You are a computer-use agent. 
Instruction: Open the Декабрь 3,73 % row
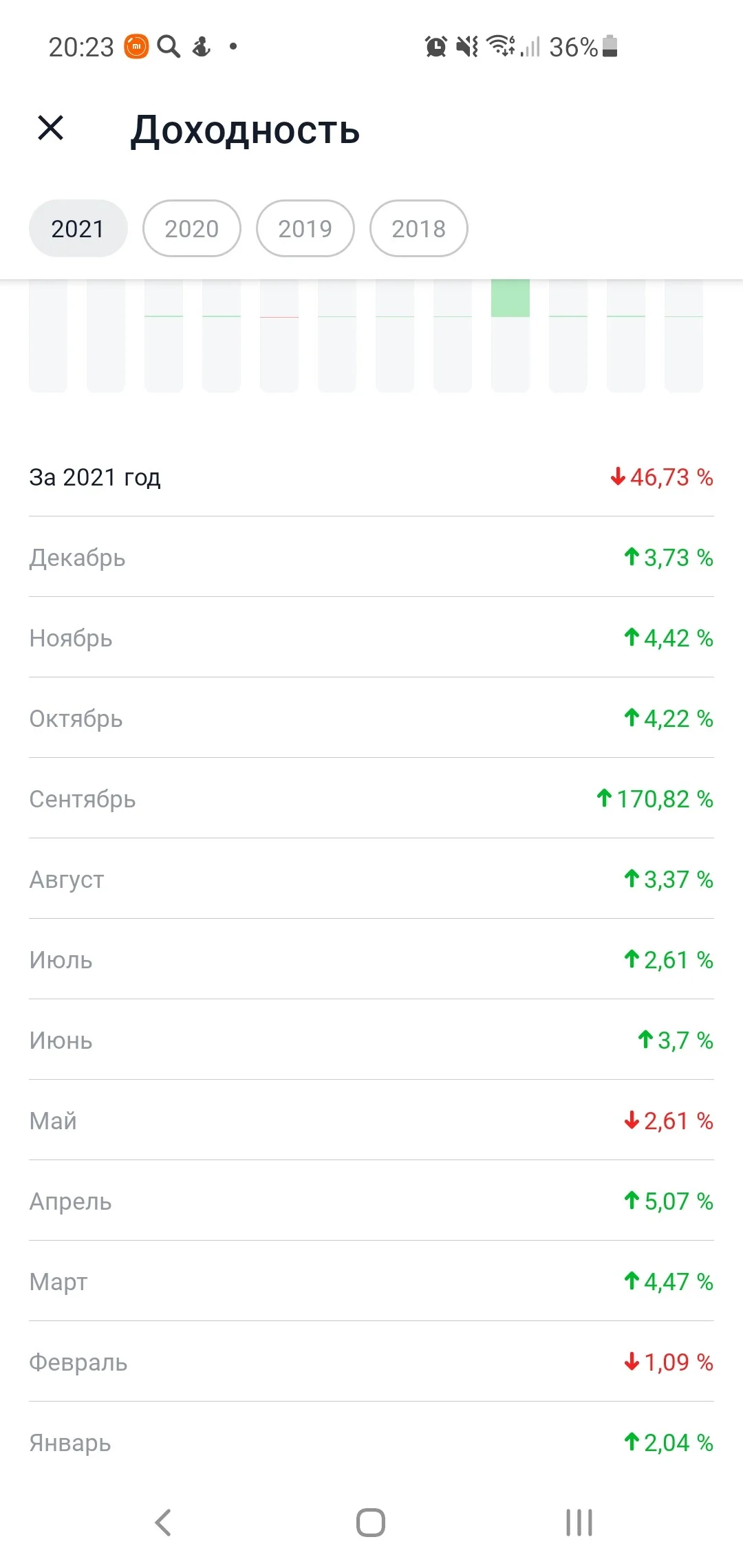tap(371, 557)
